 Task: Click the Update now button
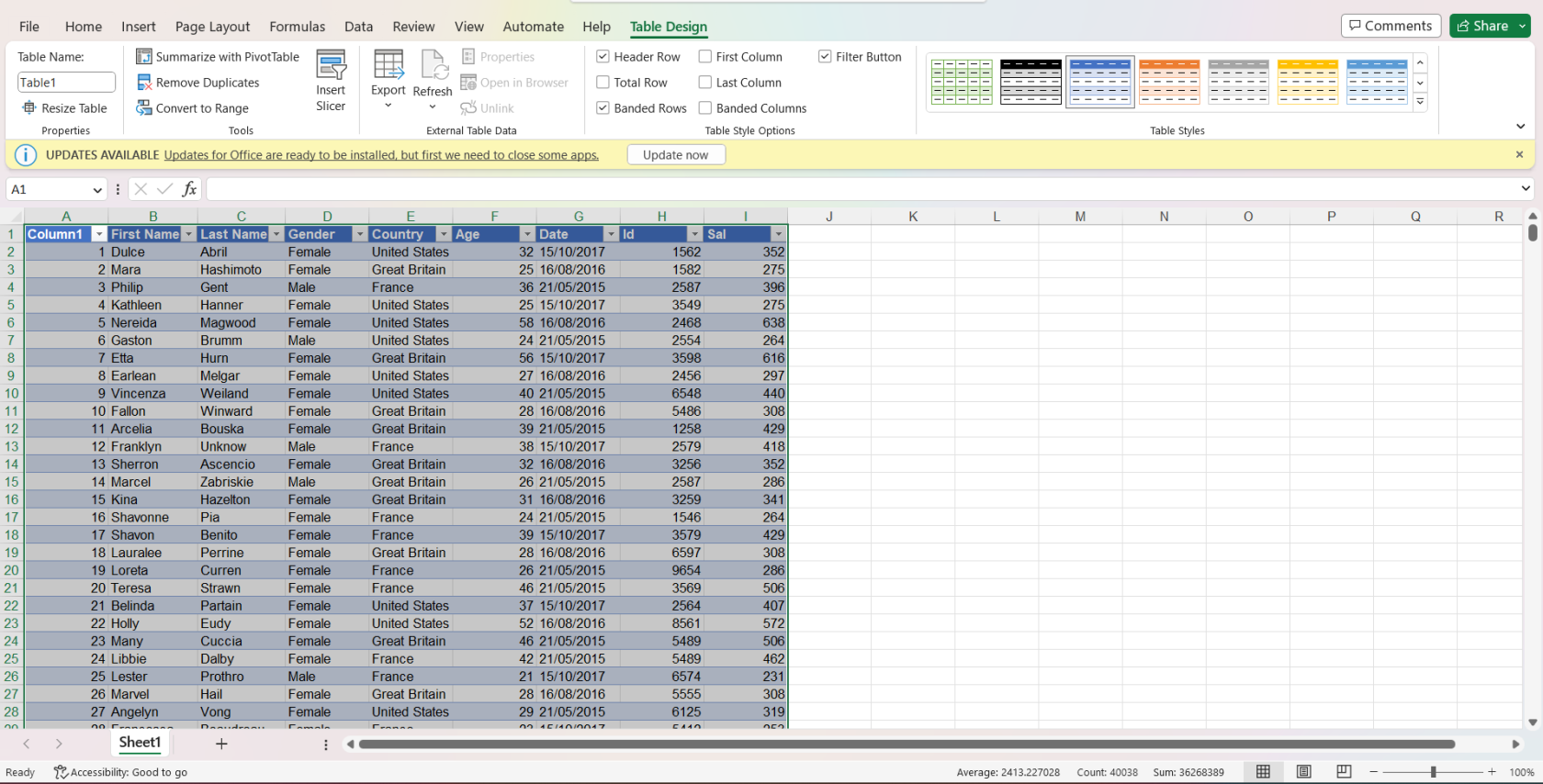(x=676, y=155)
